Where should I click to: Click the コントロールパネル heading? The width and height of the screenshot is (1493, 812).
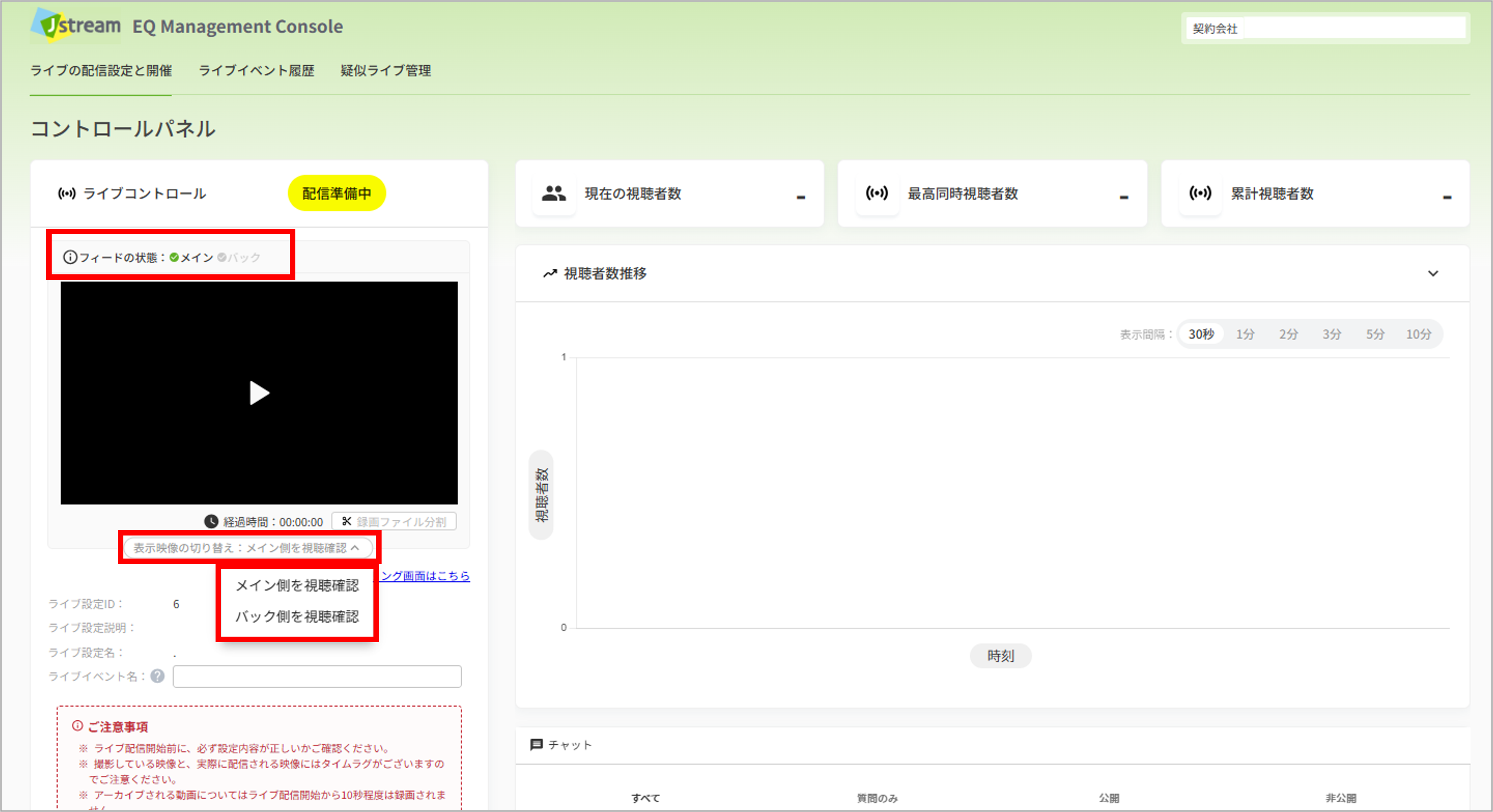[x=123, y=129]
